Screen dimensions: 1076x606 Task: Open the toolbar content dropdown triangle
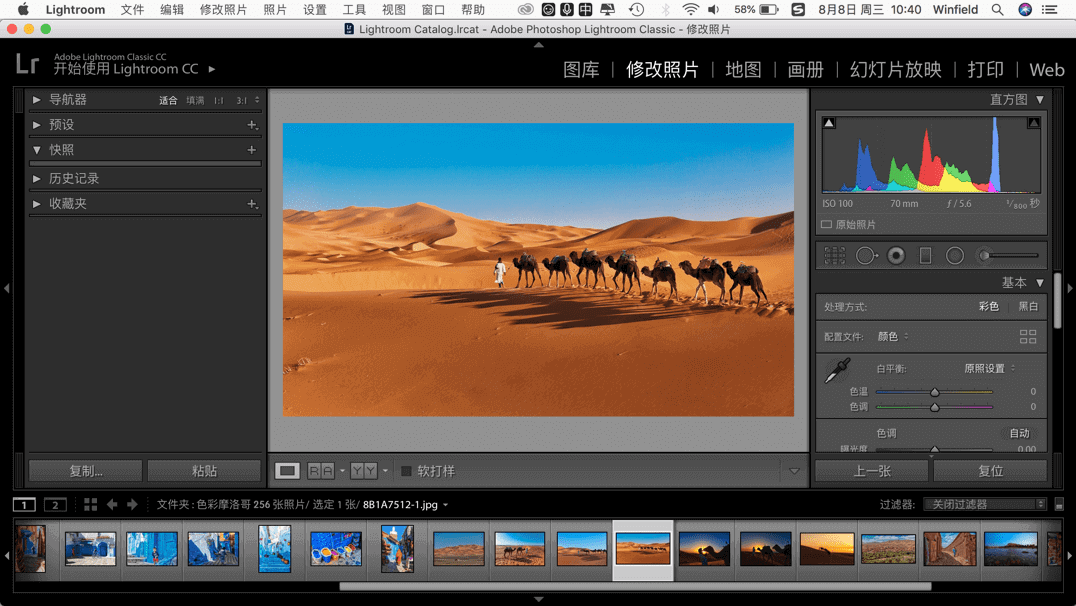[794, 471]
